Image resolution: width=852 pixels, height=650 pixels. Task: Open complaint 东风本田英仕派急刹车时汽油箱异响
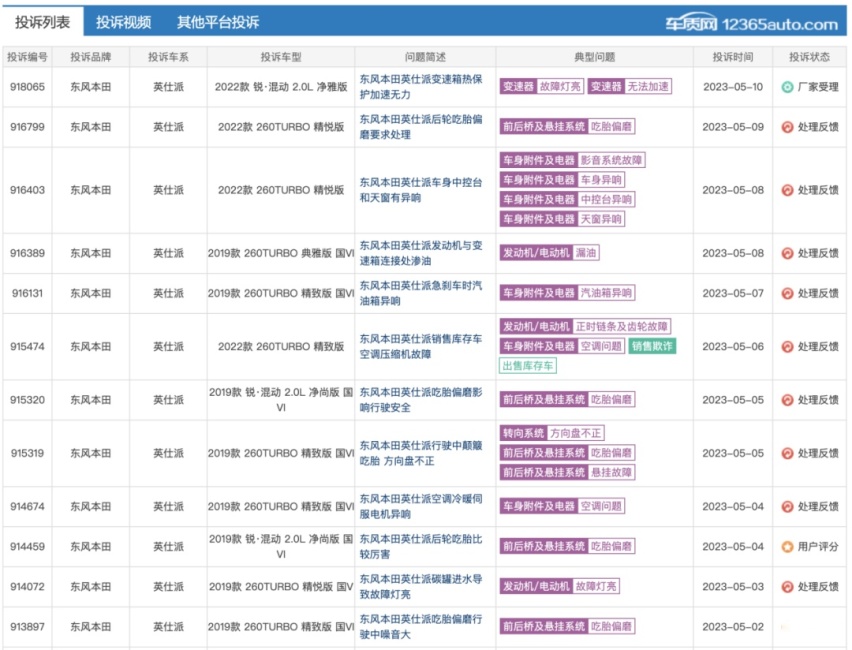click(x=421, y=293)
